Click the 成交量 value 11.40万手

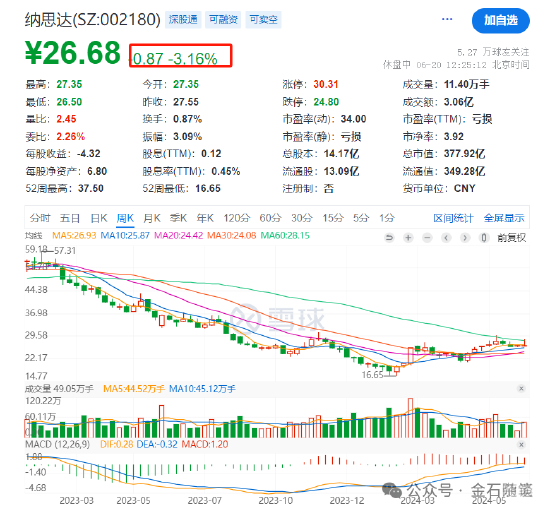467,84
